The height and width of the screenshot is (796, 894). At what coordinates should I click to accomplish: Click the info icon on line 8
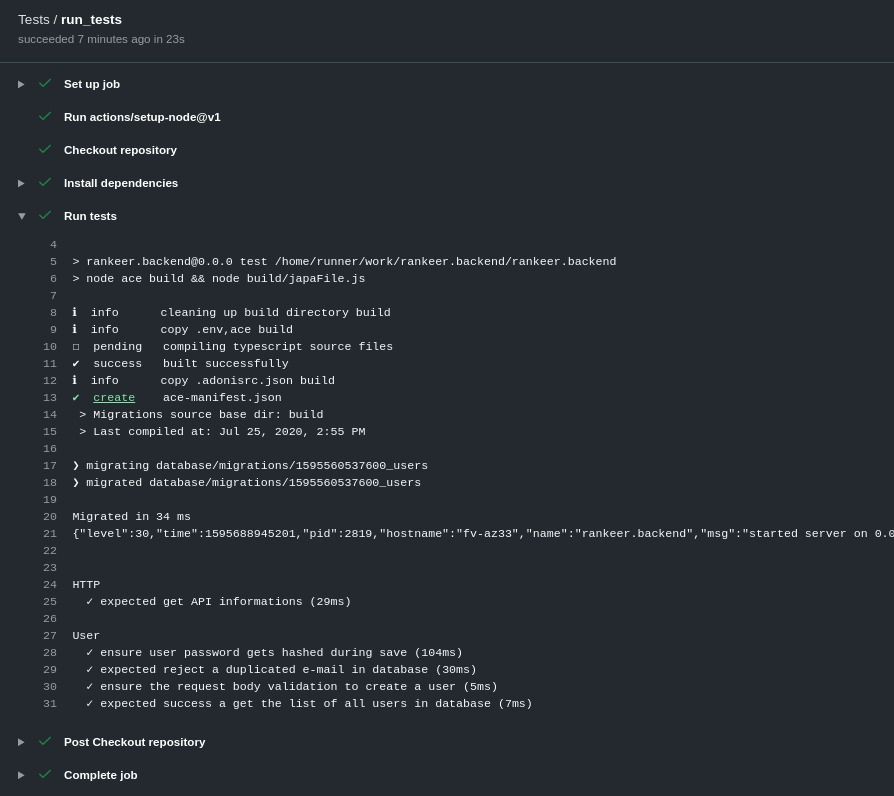coord(75,312)
